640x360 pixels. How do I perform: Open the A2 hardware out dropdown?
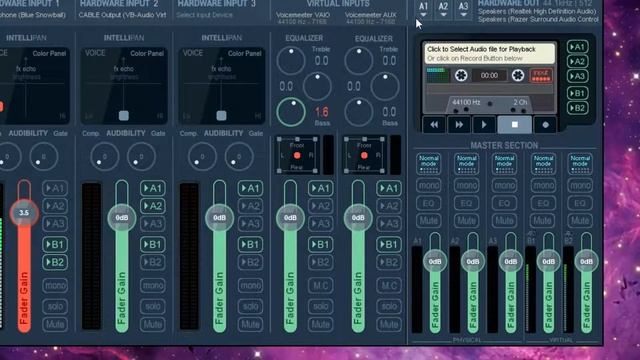pos(443,9)
